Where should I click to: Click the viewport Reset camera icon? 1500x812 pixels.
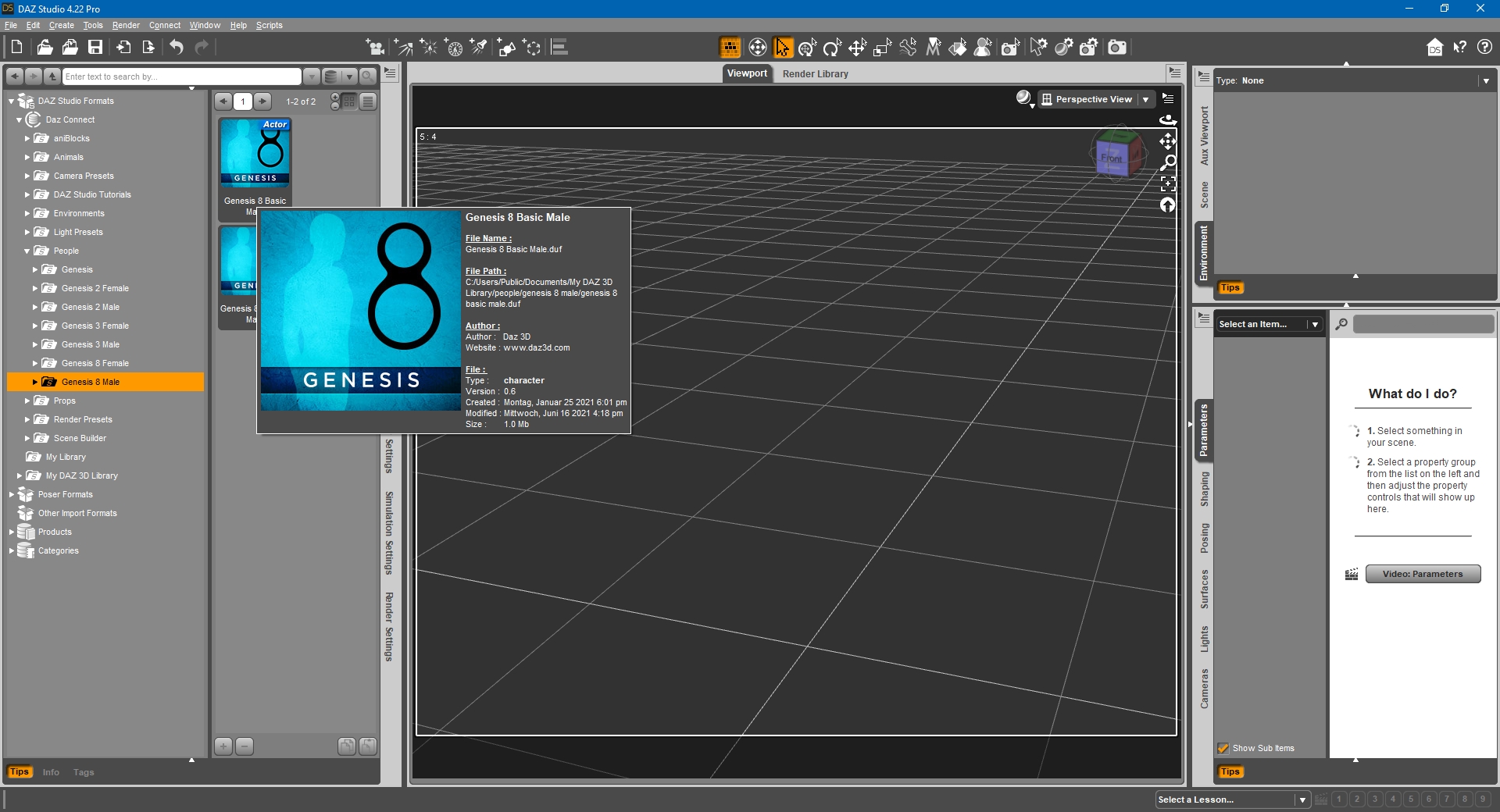tap(1168, 205)
